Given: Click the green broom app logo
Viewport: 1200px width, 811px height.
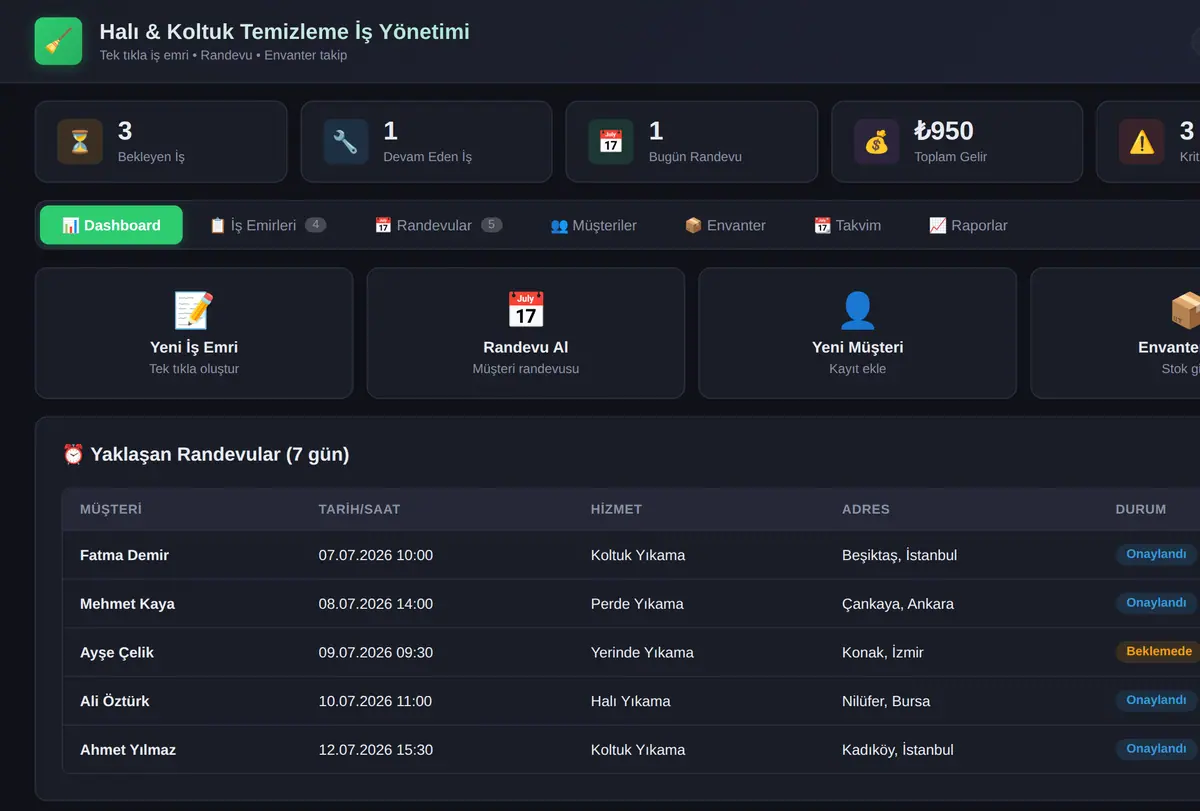Looking at the screenshot, I should (58, 41).
